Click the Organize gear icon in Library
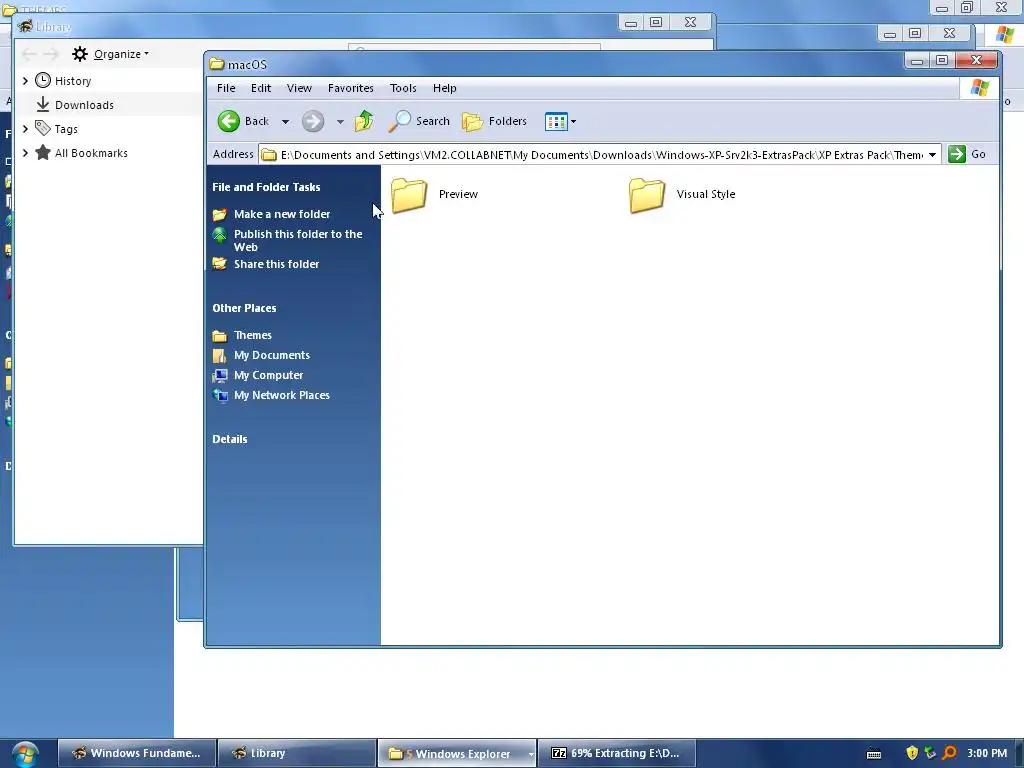Image resolution: width=1024 pixels, height=768 pixels. (x=80, y=54)
